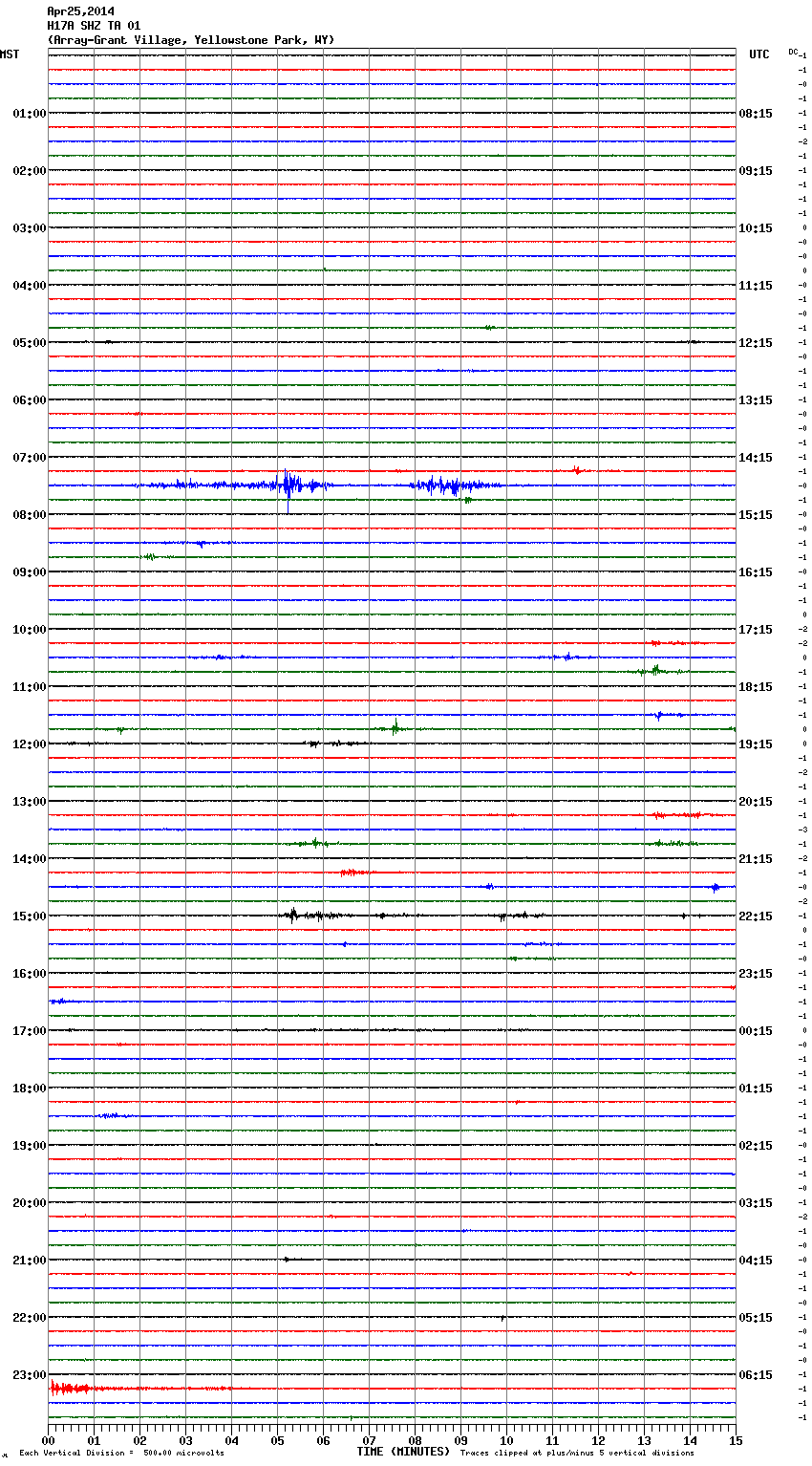Select the 04:00 MST time label

pyautogui.click(x=29, y=286)
